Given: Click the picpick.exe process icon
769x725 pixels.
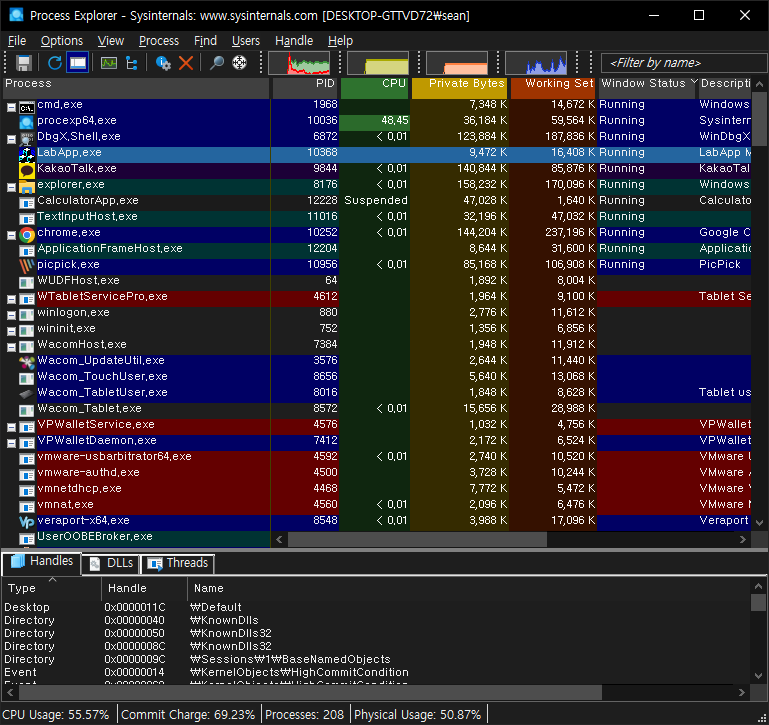Looking at the screenshot, I should 26,266.
